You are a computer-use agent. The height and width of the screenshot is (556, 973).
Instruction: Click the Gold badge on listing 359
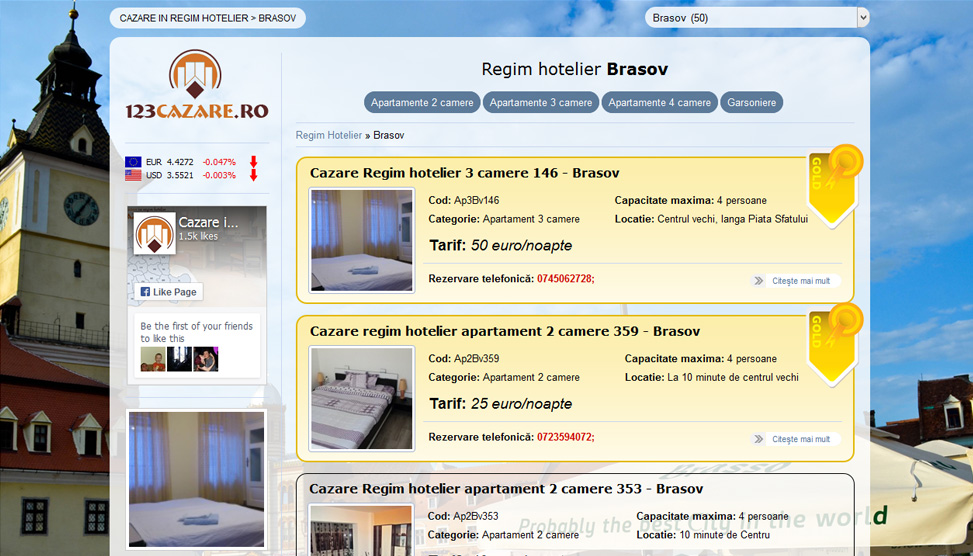(x=834, y=344)
